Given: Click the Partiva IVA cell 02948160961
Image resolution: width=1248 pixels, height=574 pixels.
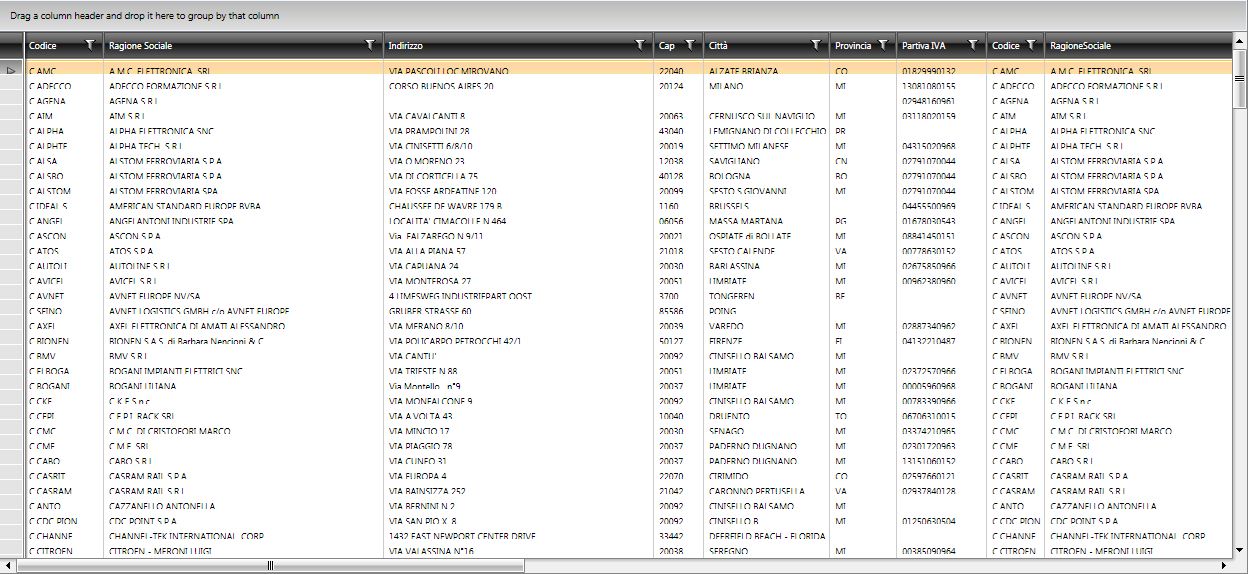Looking at the screenshot, I should pos(942,101).
